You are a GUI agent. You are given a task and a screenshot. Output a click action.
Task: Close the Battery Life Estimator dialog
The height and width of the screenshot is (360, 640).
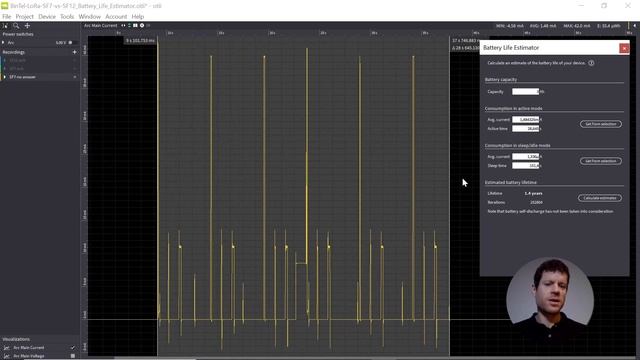click(624, 48)
